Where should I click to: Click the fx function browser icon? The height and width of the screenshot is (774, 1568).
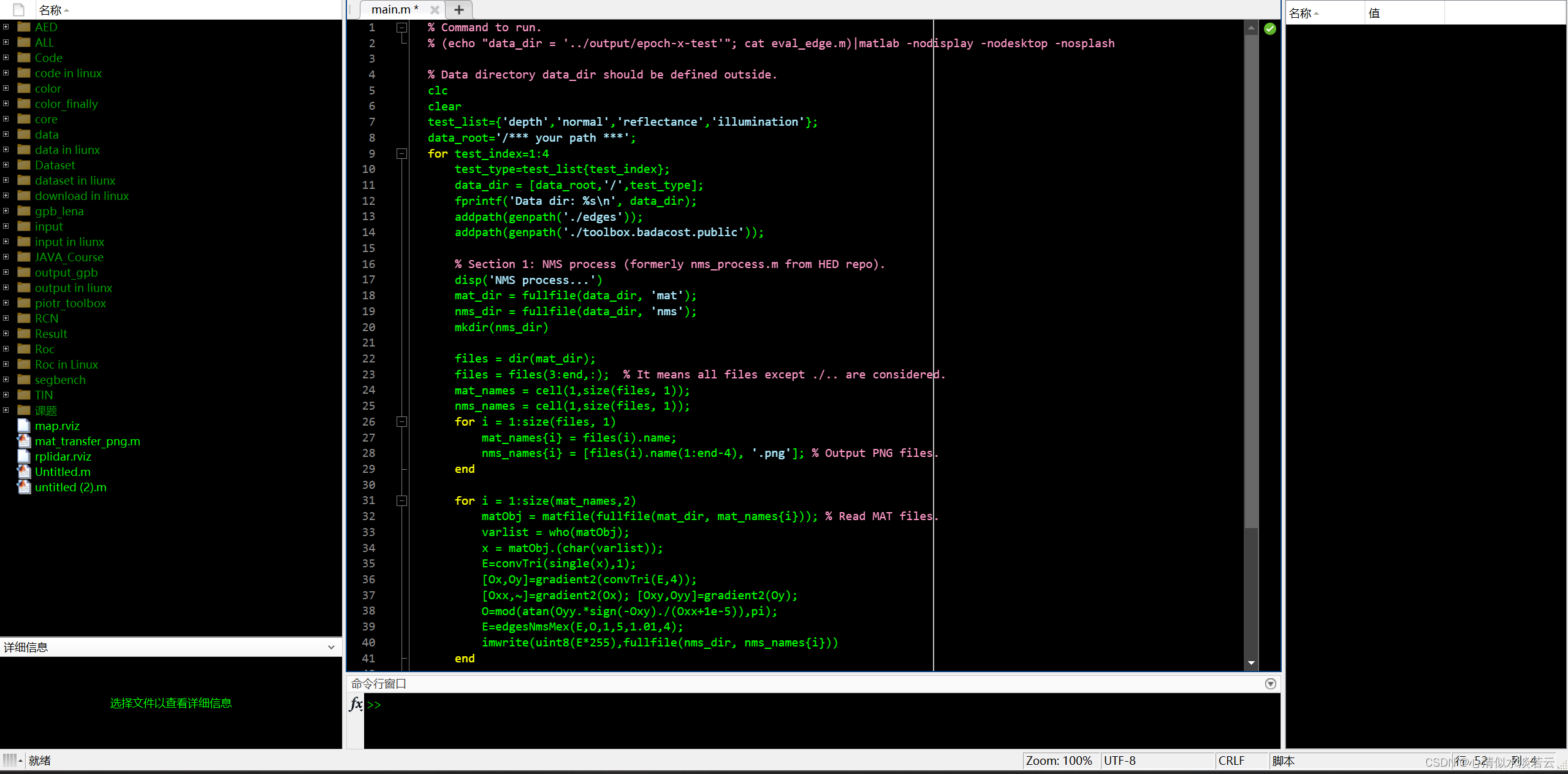[x=356, y=703]
